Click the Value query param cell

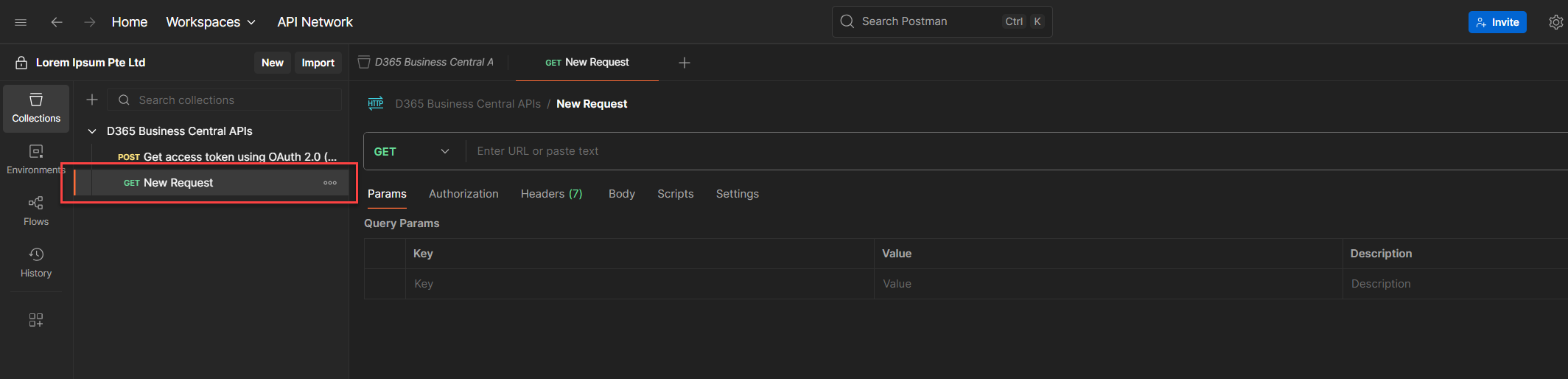[x=1108, y=284]
